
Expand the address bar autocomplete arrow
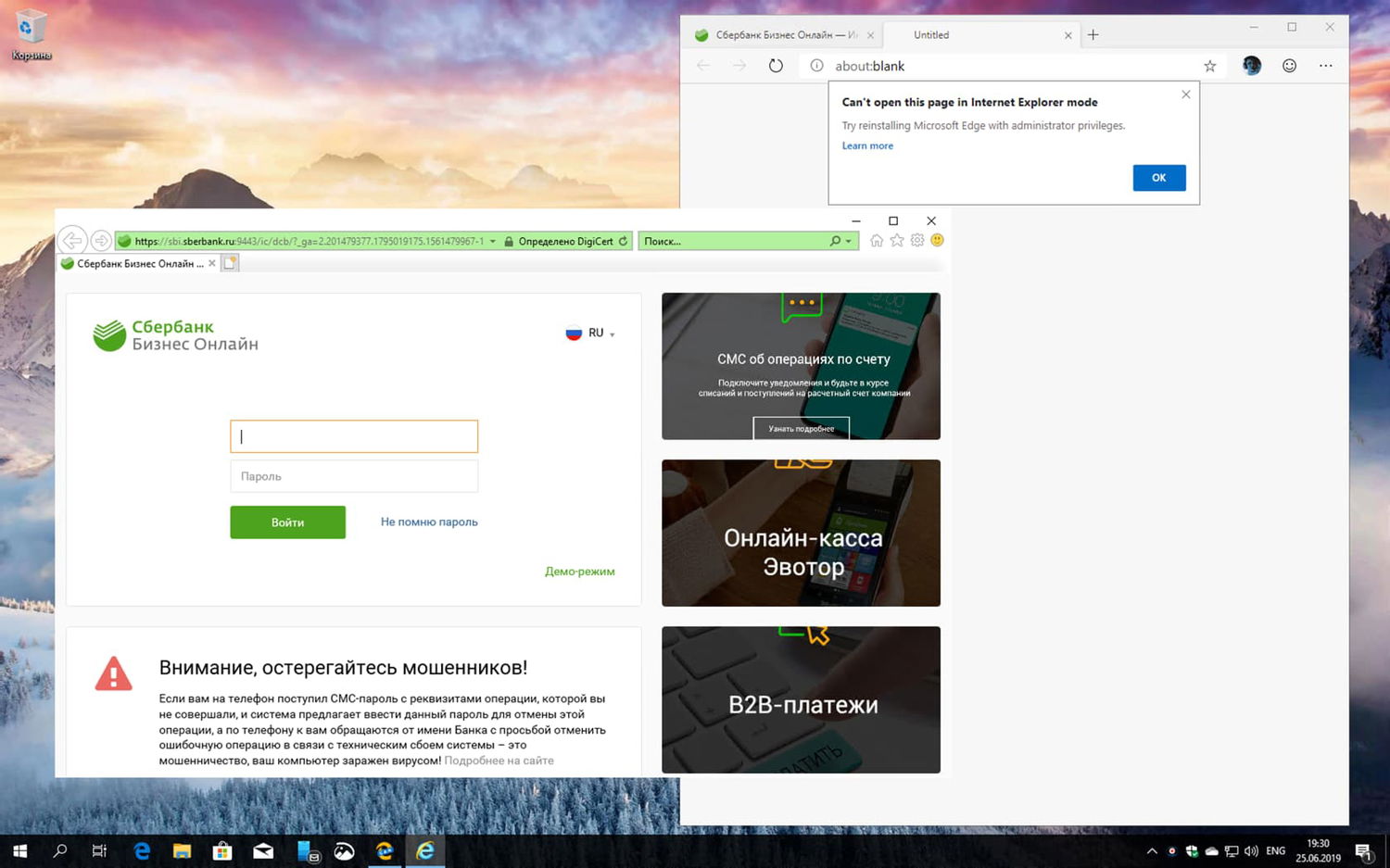[493, 240]
